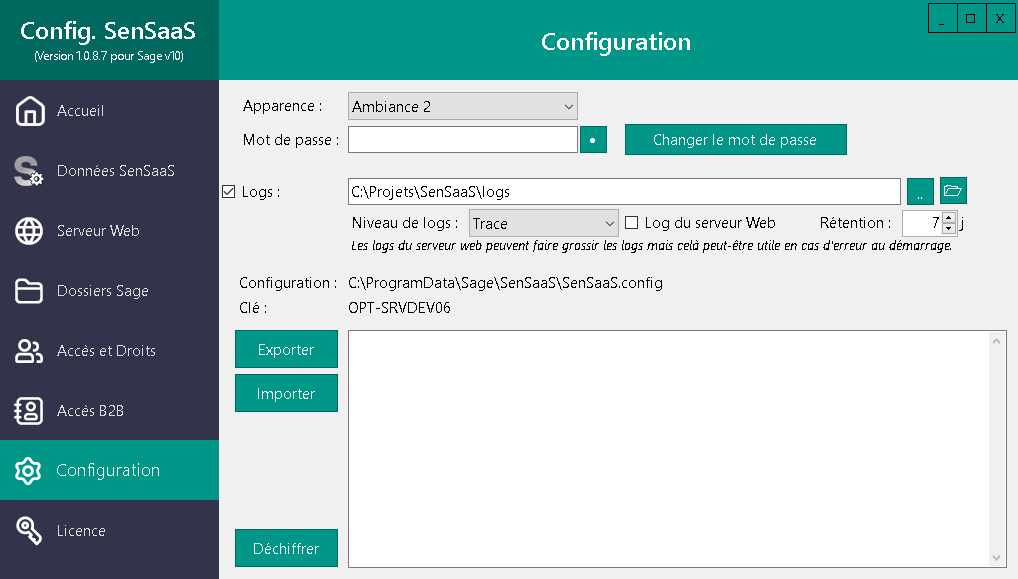The width and height of the screenshot is (1018, 579).
Task: Open Serveur Web globe icon
Action: tap(30, 231)
